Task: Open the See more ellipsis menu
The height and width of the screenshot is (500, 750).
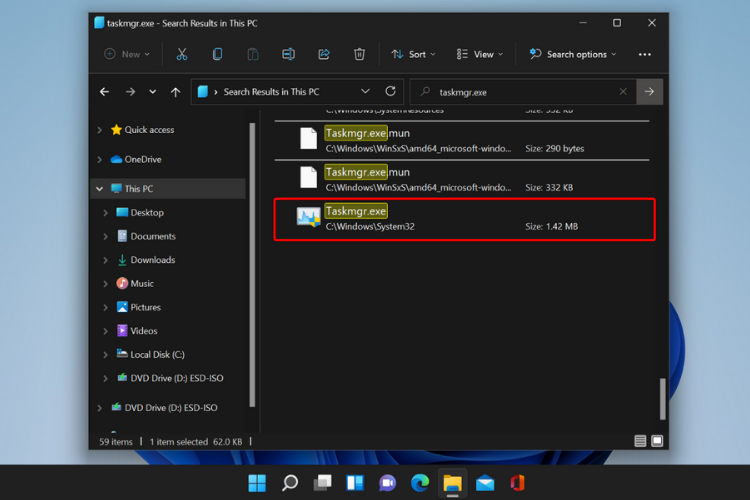Action: pyautogui.click(x=645, y=55)
